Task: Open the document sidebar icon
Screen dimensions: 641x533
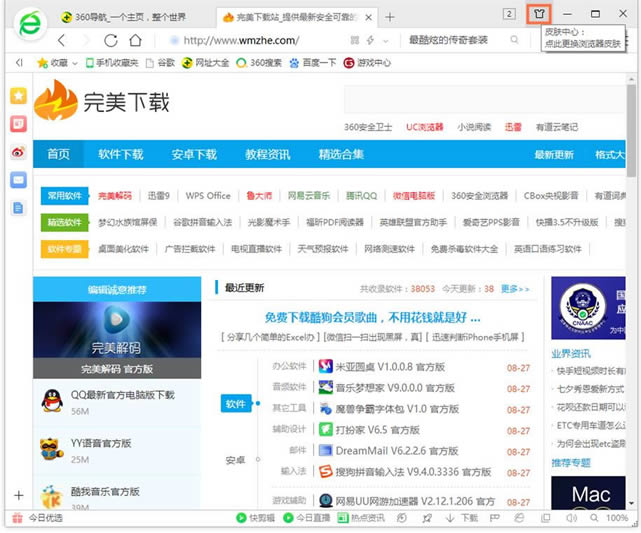Action: point(18,208)
